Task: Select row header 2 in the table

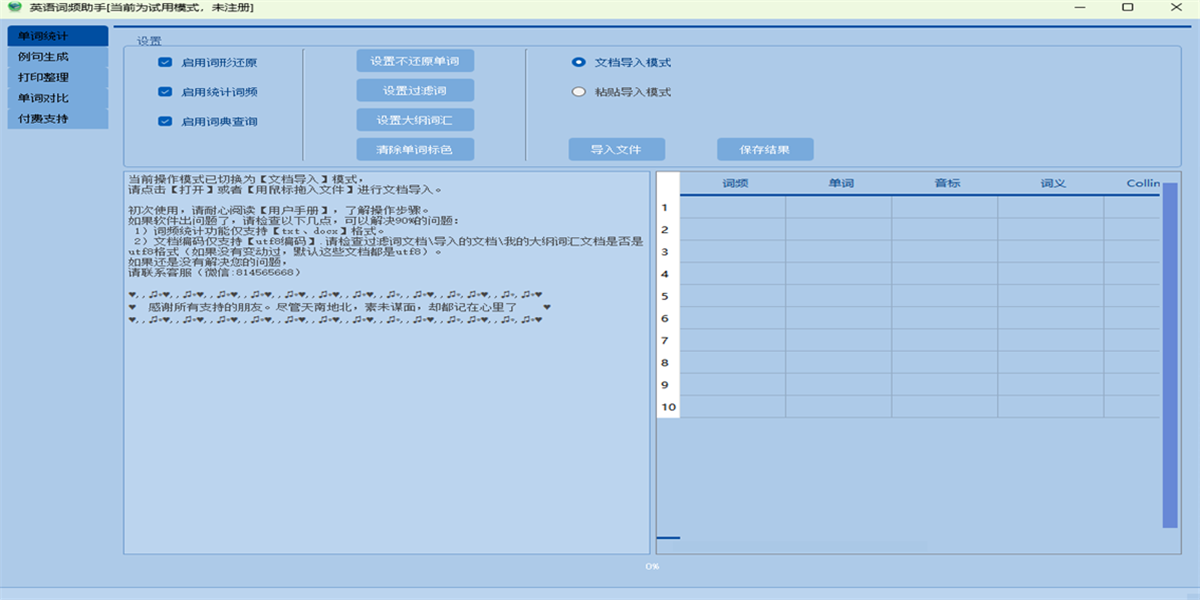Action: click(668, 229)
